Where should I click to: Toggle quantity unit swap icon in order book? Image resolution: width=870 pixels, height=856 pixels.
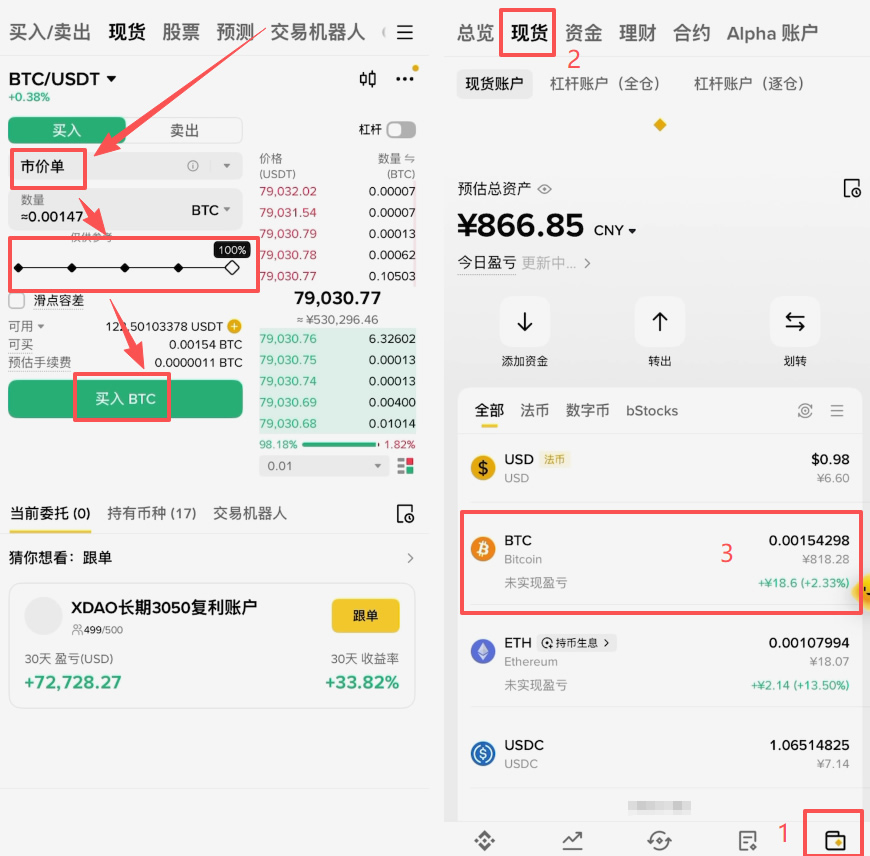pyautogui.click(x=409, y=159)
